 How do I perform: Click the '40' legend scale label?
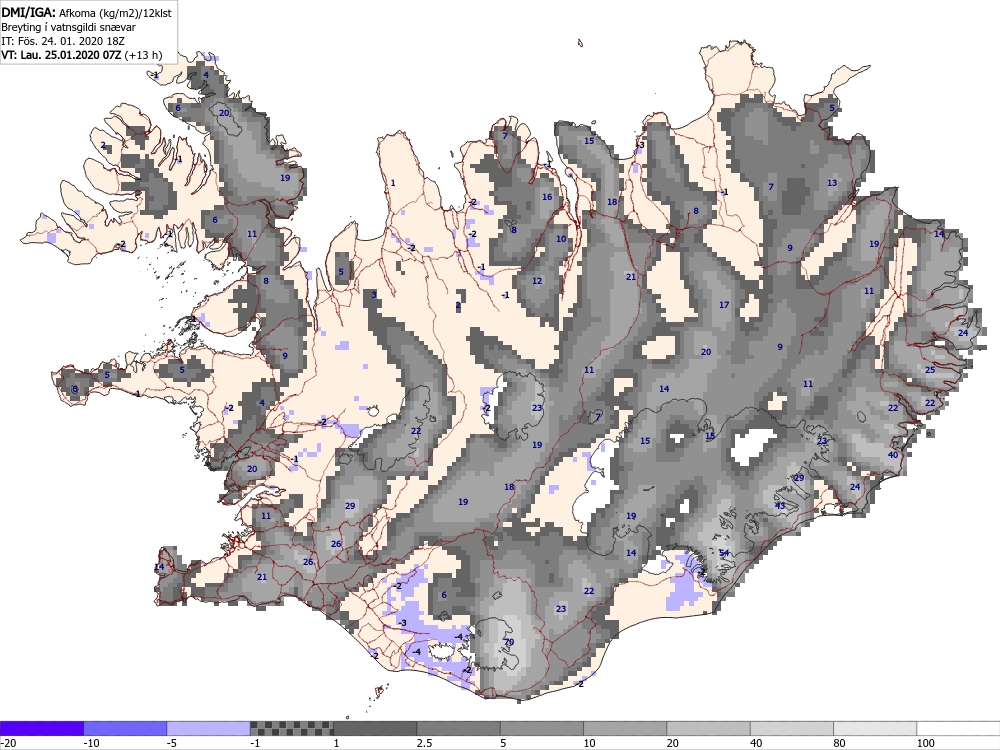(756, 743)
